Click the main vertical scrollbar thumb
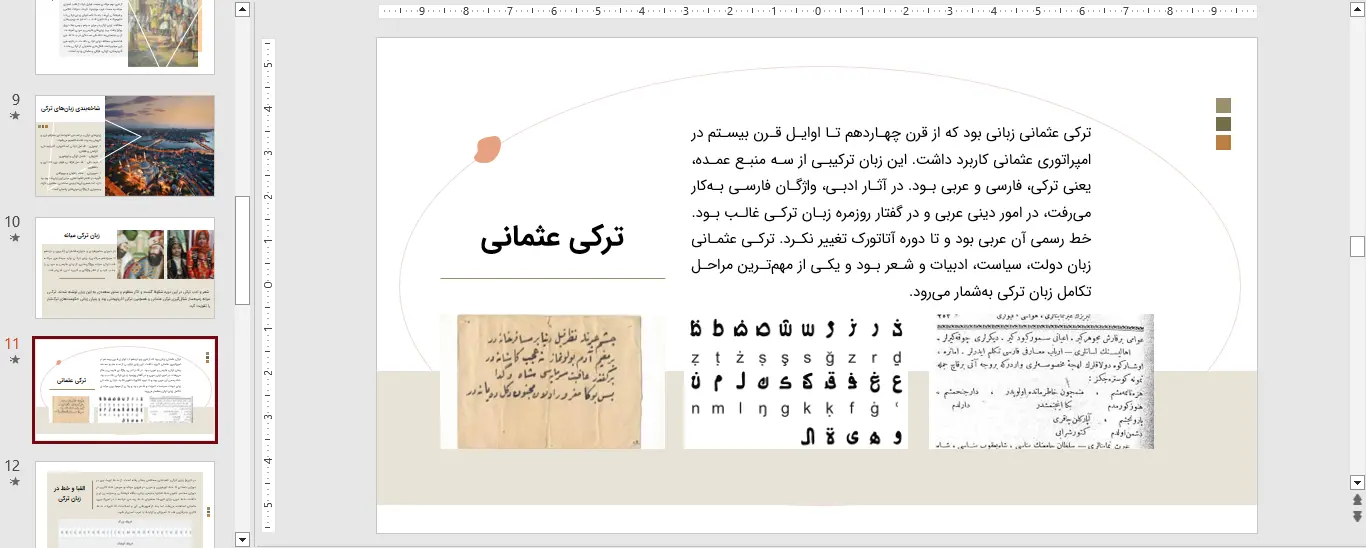 (1357, 246)
